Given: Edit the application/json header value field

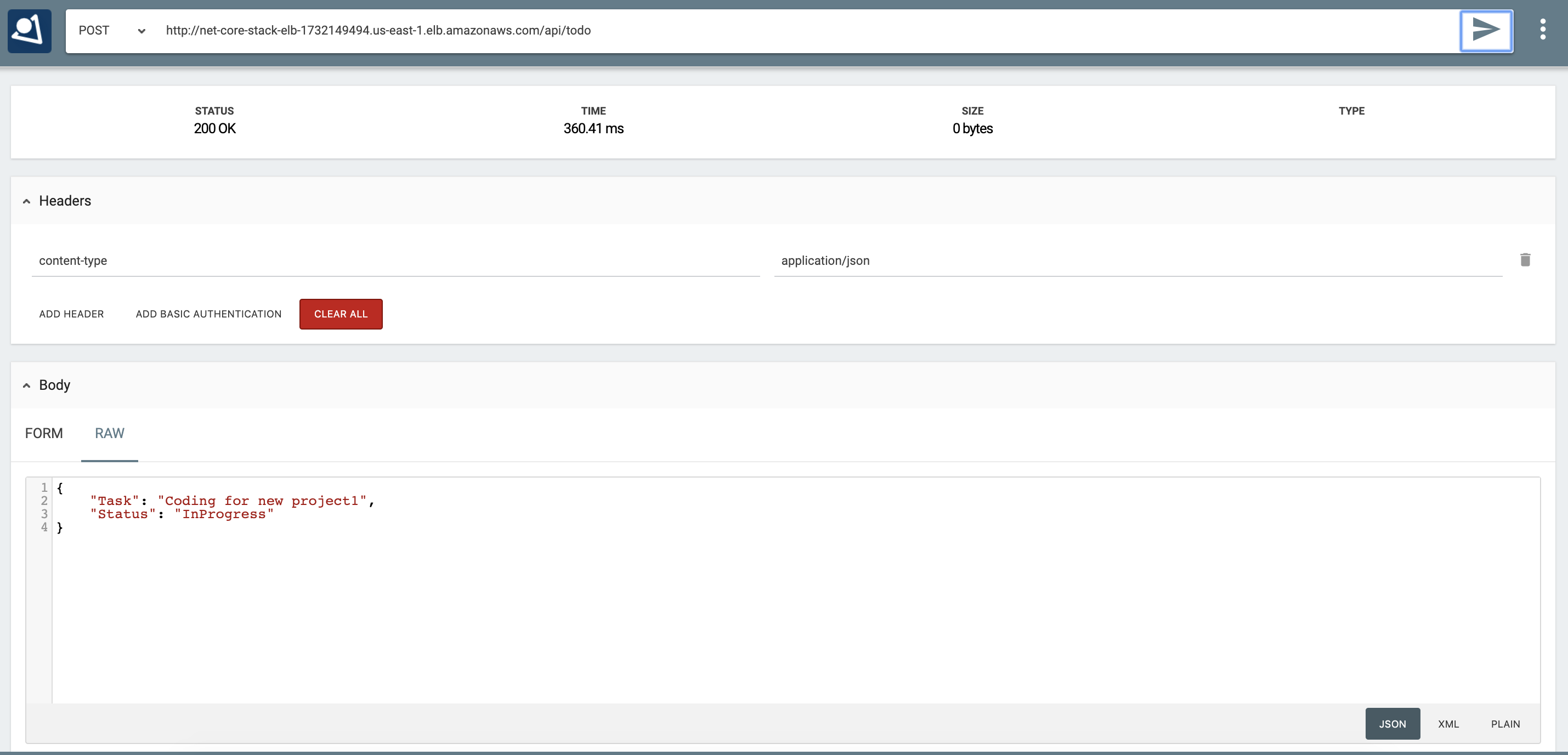Looking at the screenshot, I should [1137, 261].
